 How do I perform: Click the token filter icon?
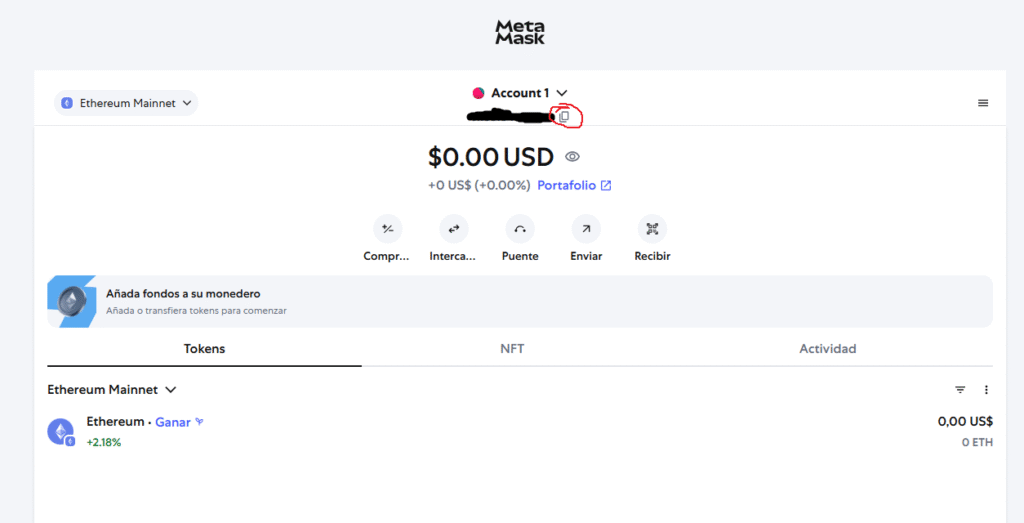point(960,390)
